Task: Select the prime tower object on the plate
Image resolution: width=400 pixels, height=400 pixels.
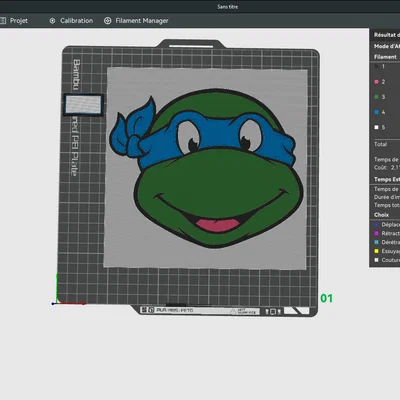Action: (x=83, y=105)
